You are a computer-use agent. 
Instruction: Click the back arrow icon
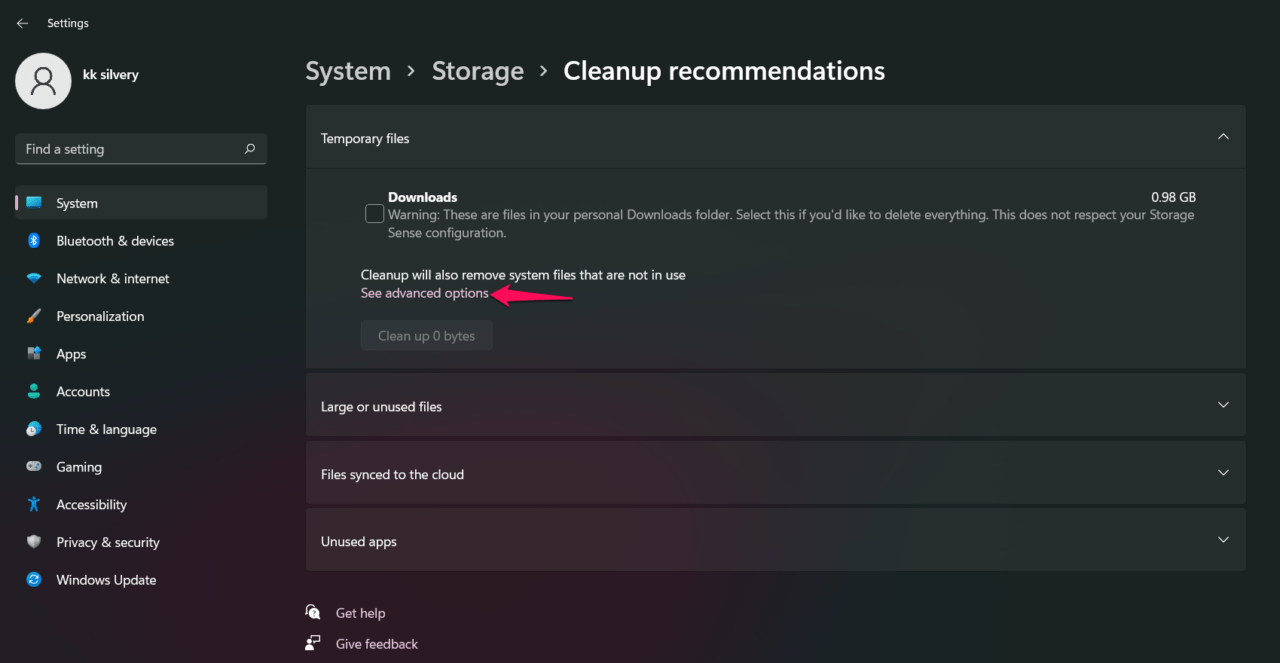22,23
